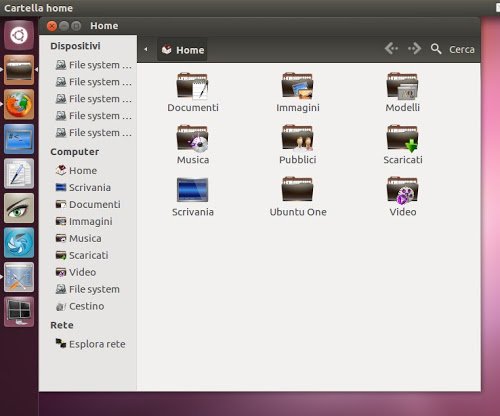Launch Firefox from the Unity launcher
This screenshot has height=416, width=500.
click(x=19, y=104)
